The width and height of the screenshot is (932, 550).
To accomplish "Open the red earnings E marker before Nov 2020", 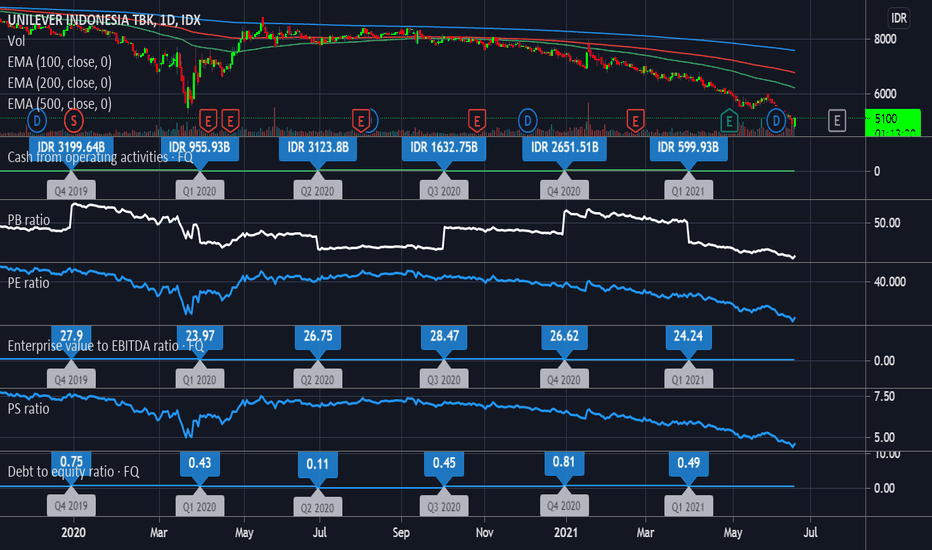I will [x=477, y=121].
